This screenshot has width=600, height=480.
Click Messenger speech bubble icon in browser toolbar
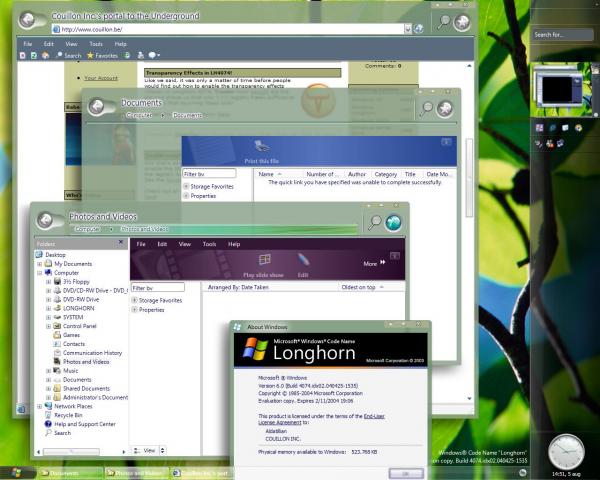[153, 55]
